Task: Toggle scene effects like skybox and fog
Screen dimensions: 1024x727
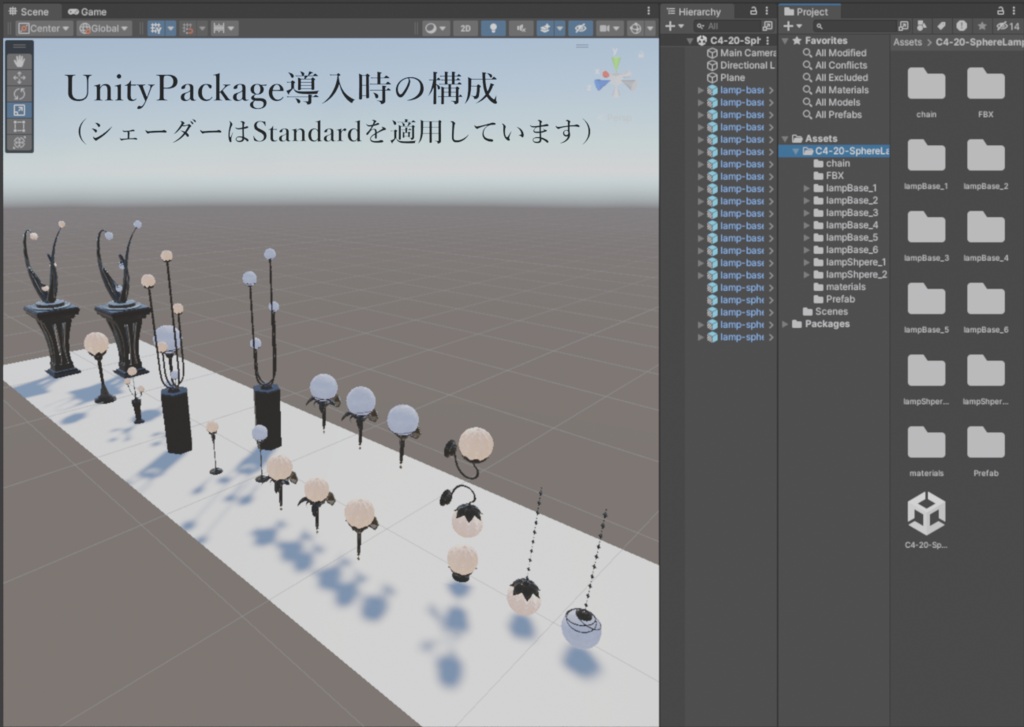Action: (545, 28)
